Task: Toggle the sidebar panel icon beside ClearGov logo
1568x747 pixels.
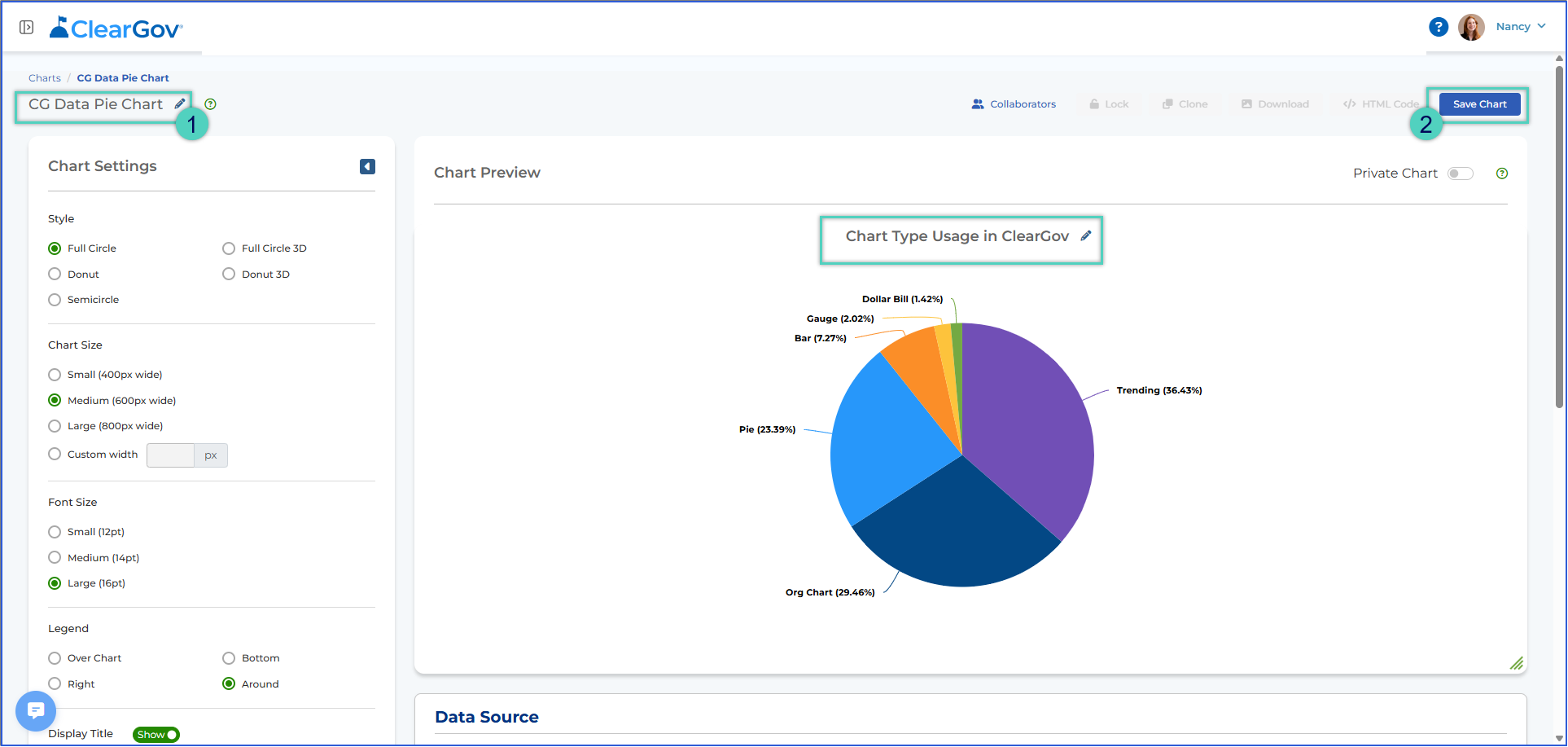Action: click(27, 28)
